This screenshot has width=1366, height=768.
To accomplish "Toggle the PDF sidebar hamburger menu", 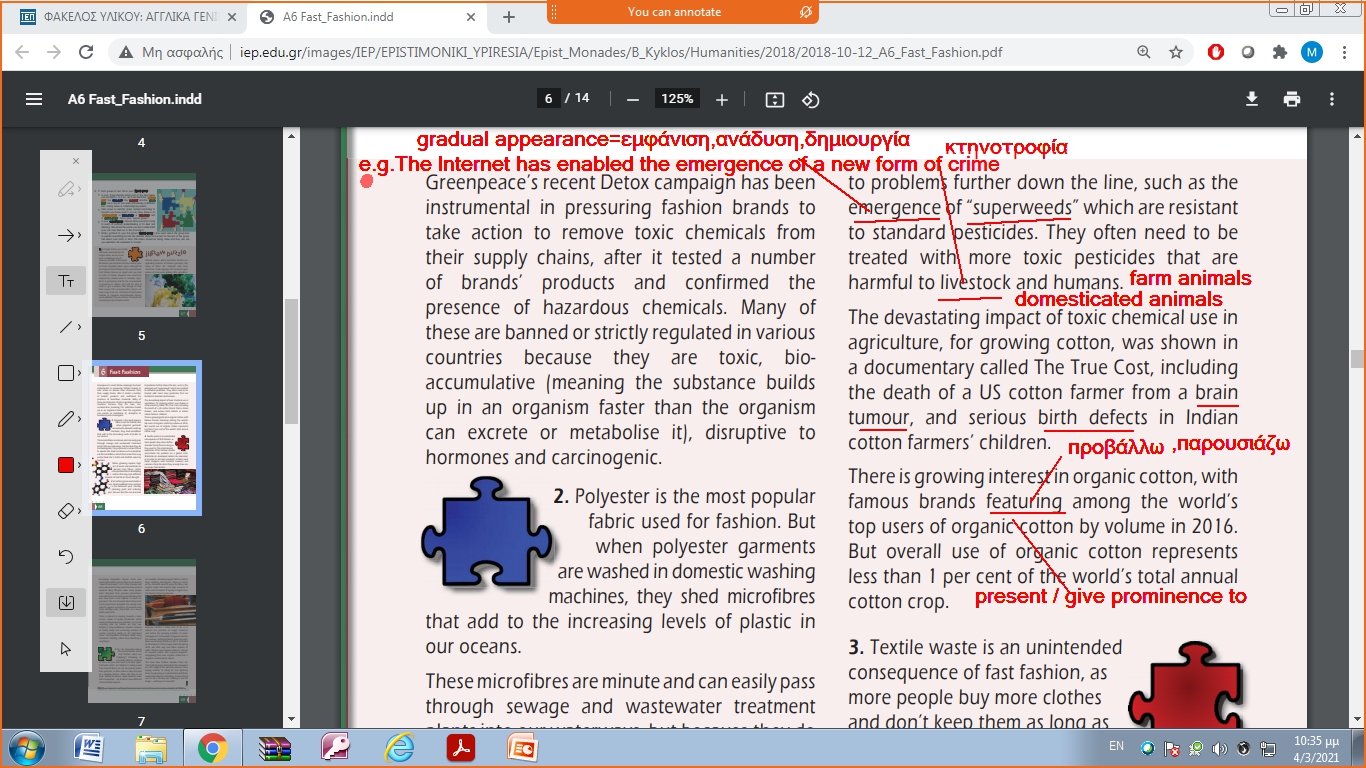I will (34, 99).
